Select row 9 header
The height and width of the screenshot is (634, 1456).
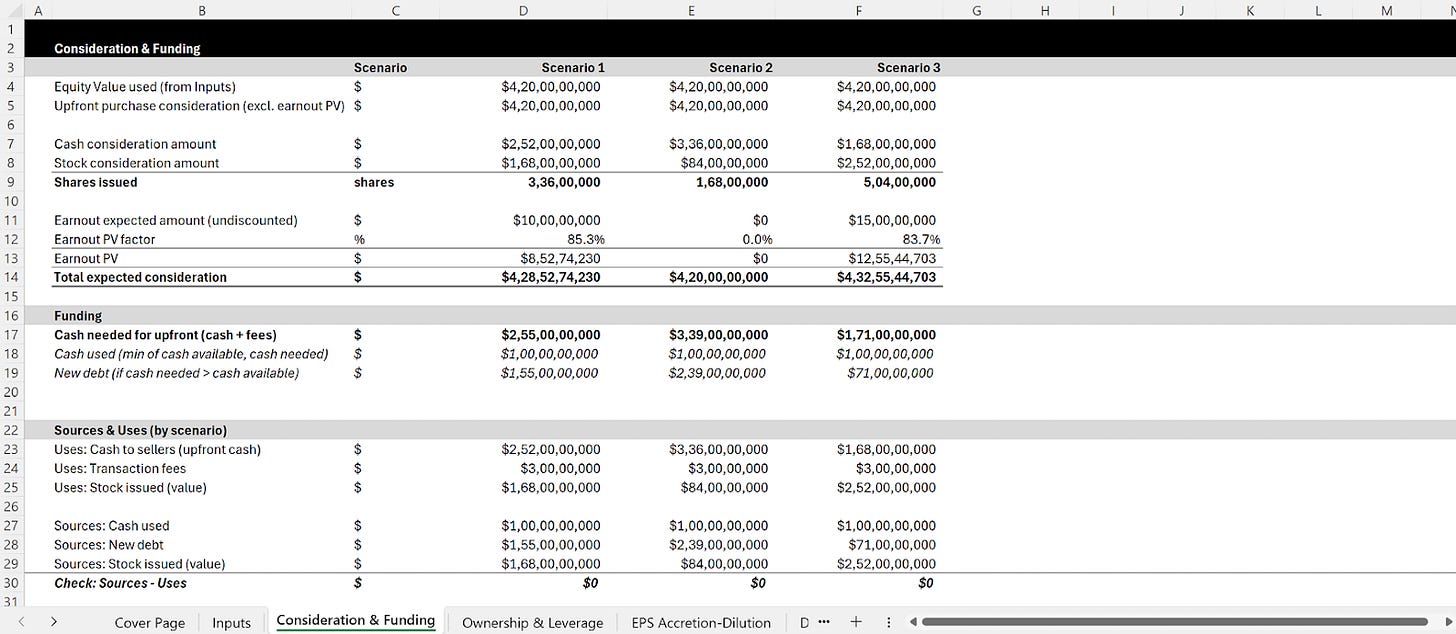[13, 182]
